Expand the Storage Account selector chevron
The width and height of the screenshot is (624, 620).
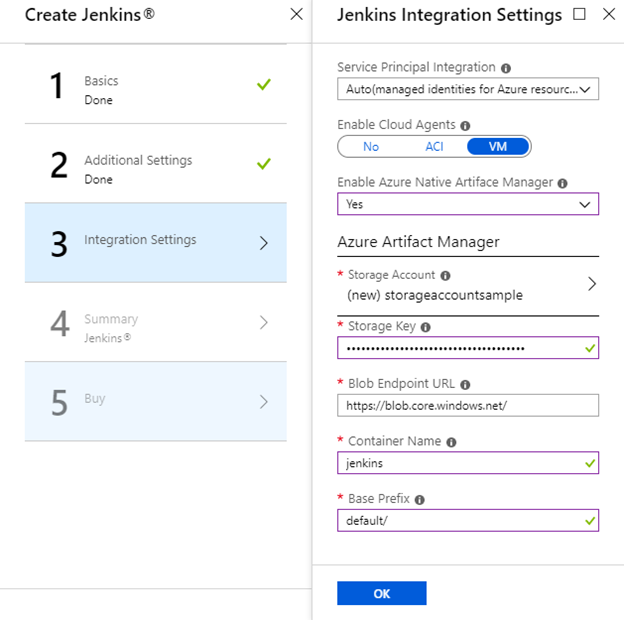pos(591,284)
